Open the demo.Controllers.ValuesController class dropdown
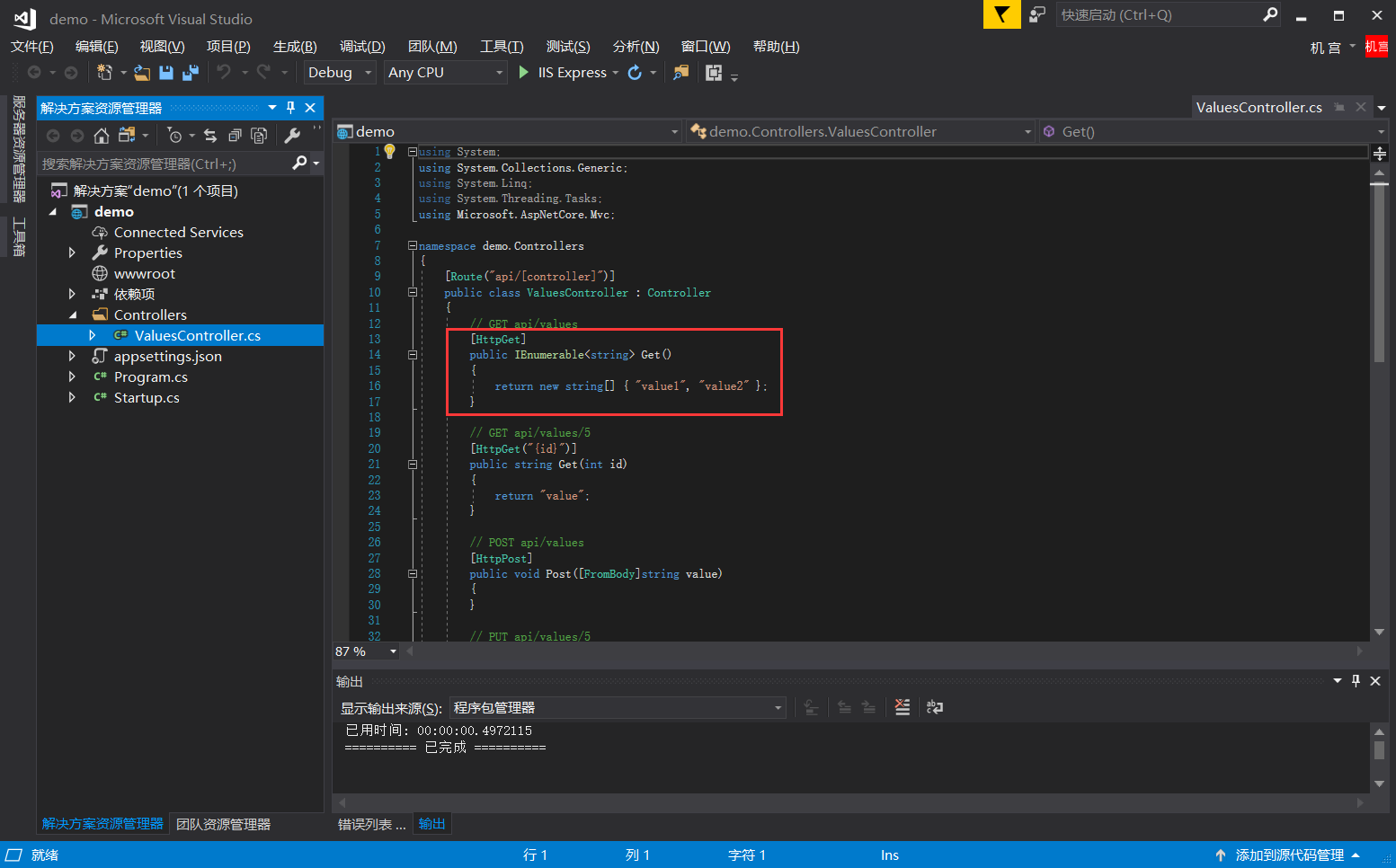Screen dimensions: 1396x868 point(860,131)
